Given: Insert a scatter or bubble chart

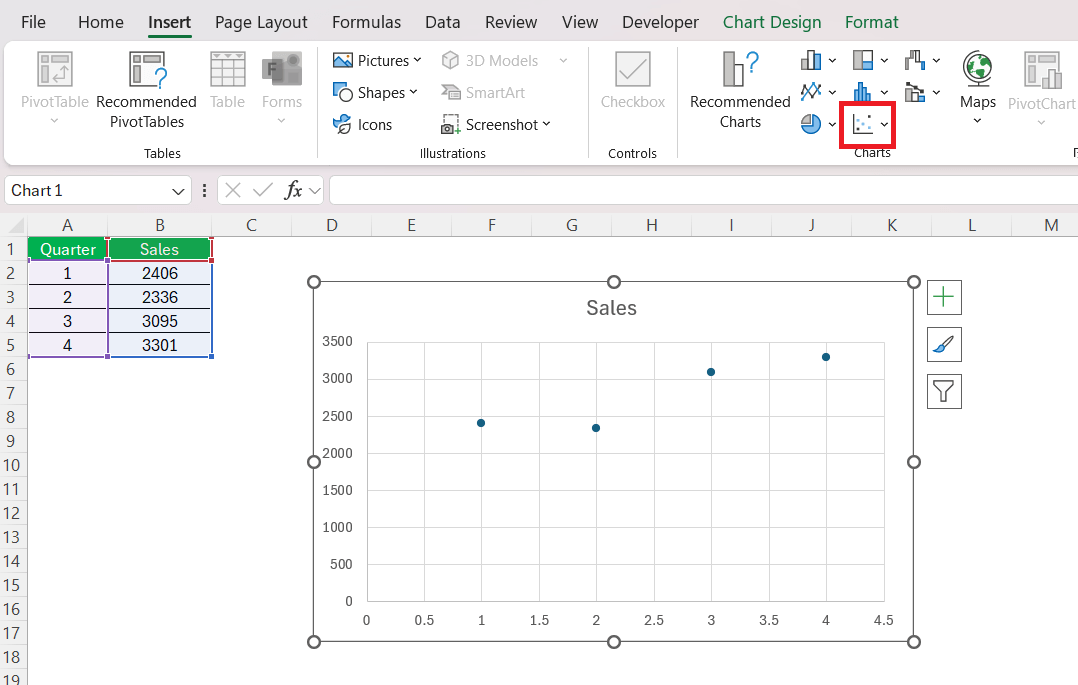Looking at the screenshot, I should [862, 124].
